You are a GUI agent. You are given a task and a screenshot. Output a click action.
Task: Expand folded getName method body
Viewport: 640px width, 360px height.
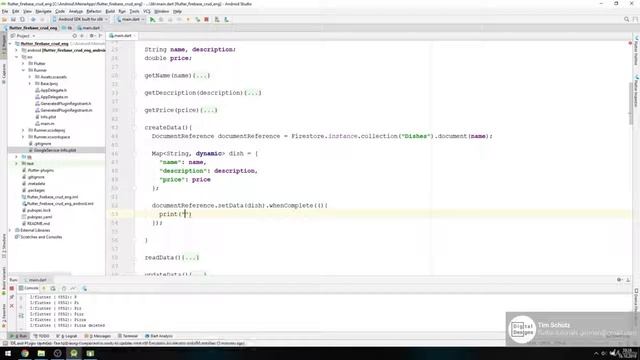pos(202,76)
